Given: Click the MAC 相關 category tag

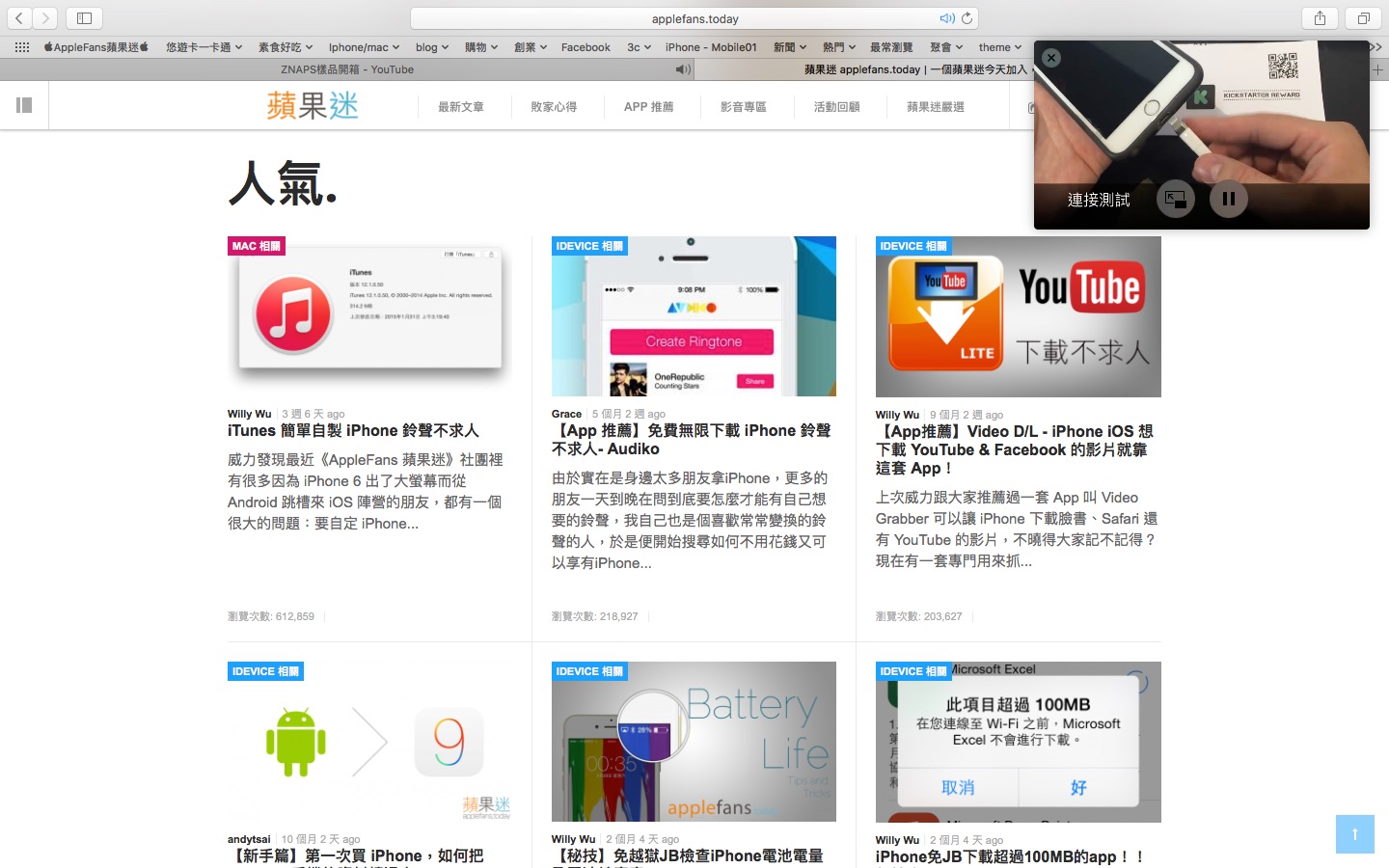Looking at the screenshot, I should 257,246.
